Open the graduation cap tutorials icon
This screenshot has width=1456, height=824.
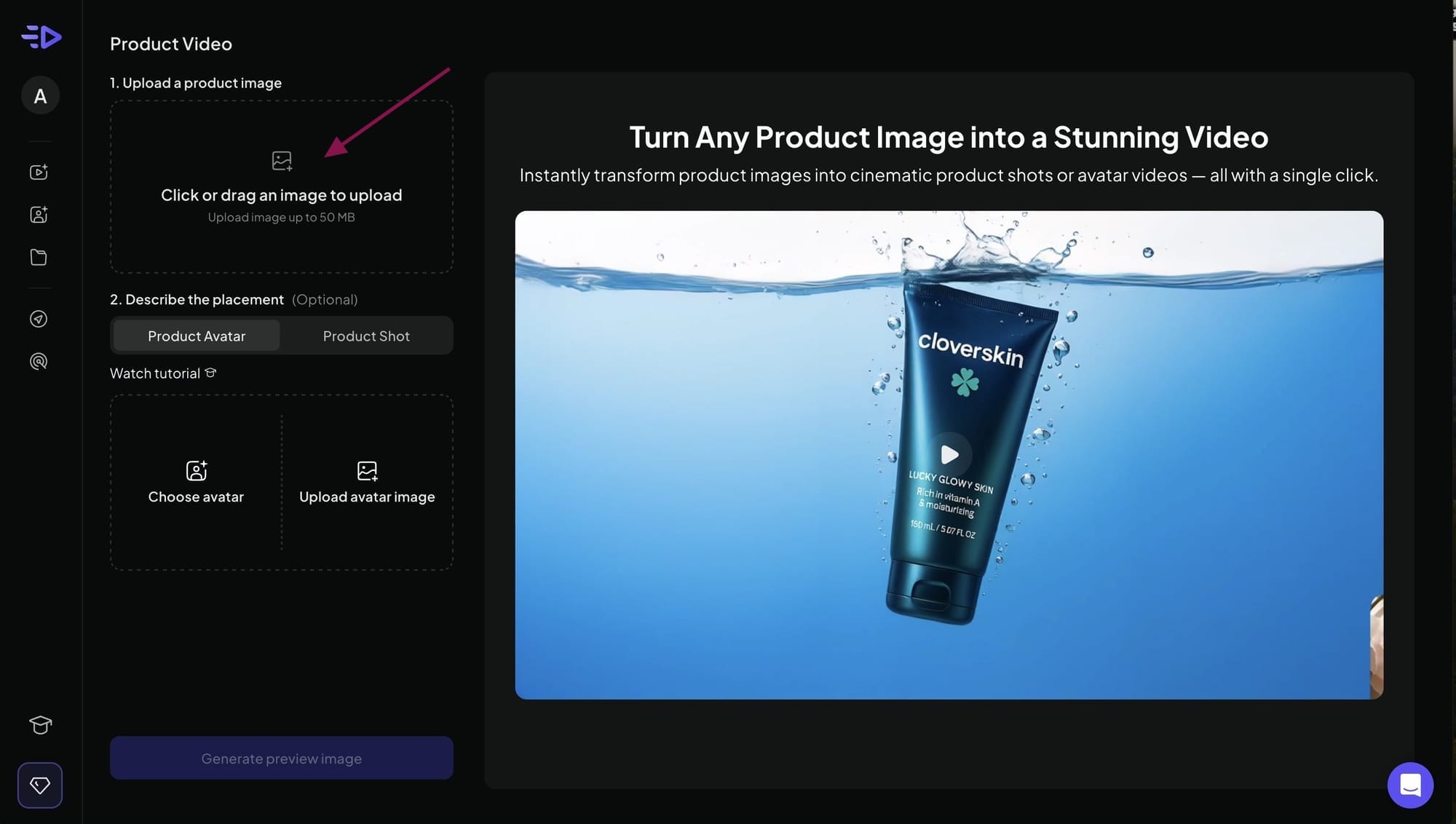click(40, 725)
